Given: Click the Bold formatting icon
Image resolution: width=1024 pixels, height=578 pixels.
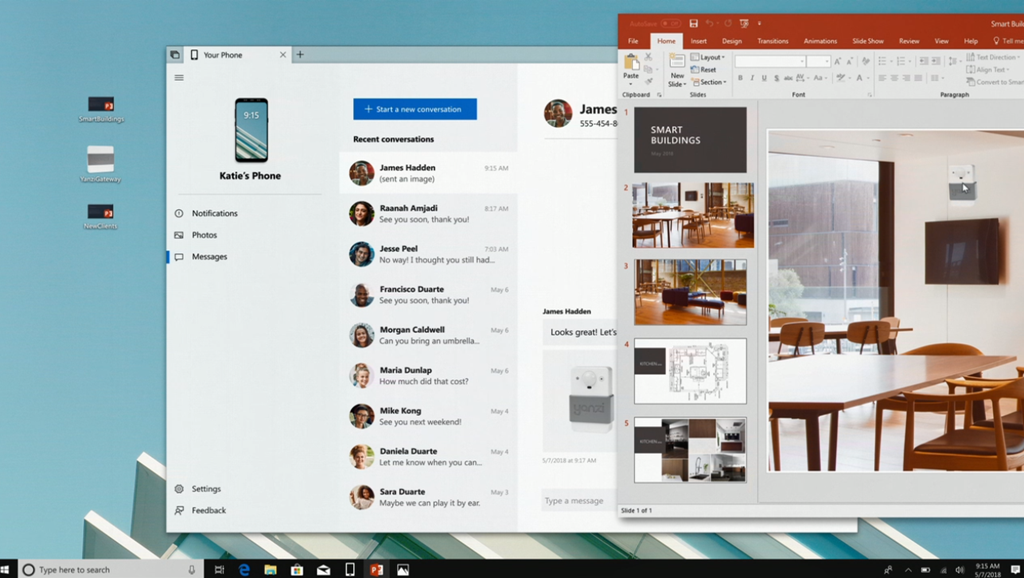Looking at the screenshot, I should [741, 78].
